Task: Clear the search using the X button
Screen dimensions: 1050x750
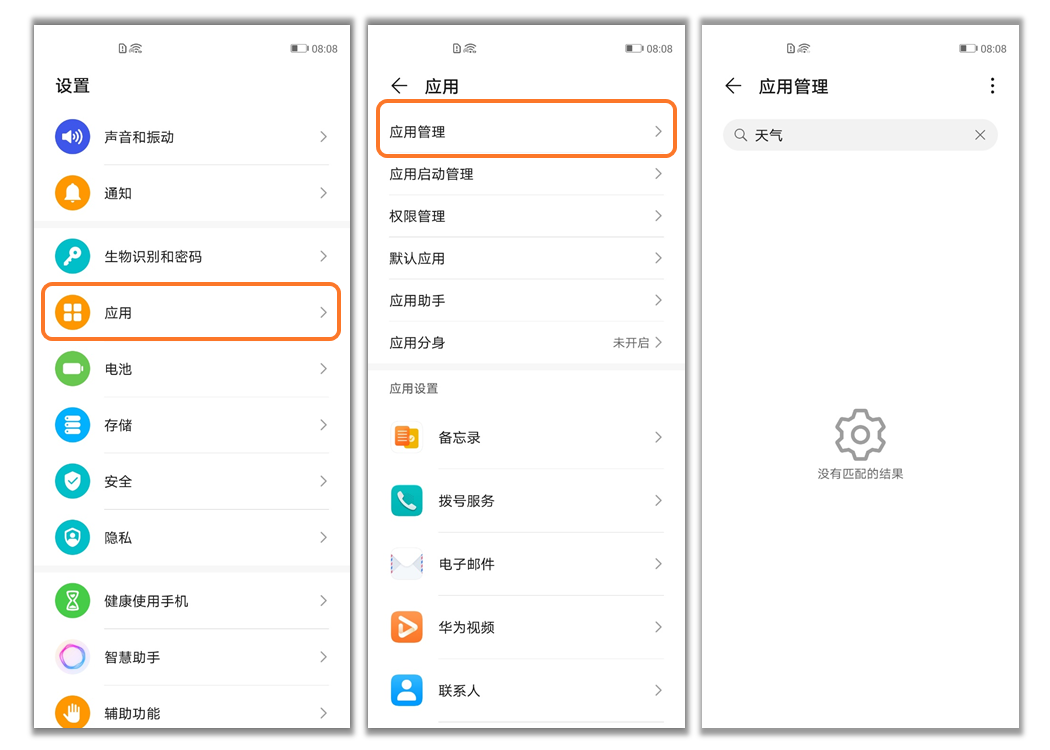Action: pos(980,135)
